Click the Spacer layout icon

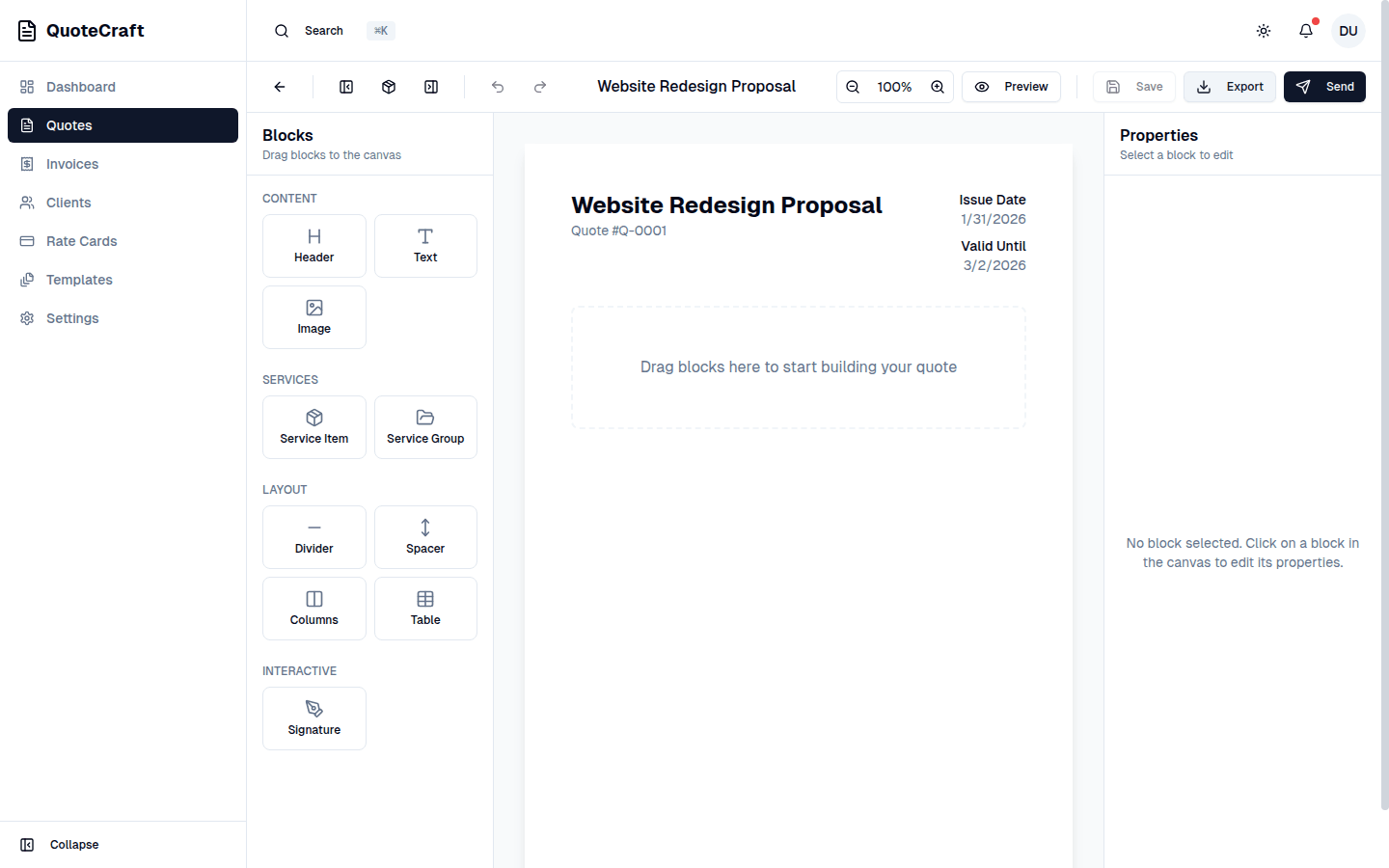coord(425,529)
